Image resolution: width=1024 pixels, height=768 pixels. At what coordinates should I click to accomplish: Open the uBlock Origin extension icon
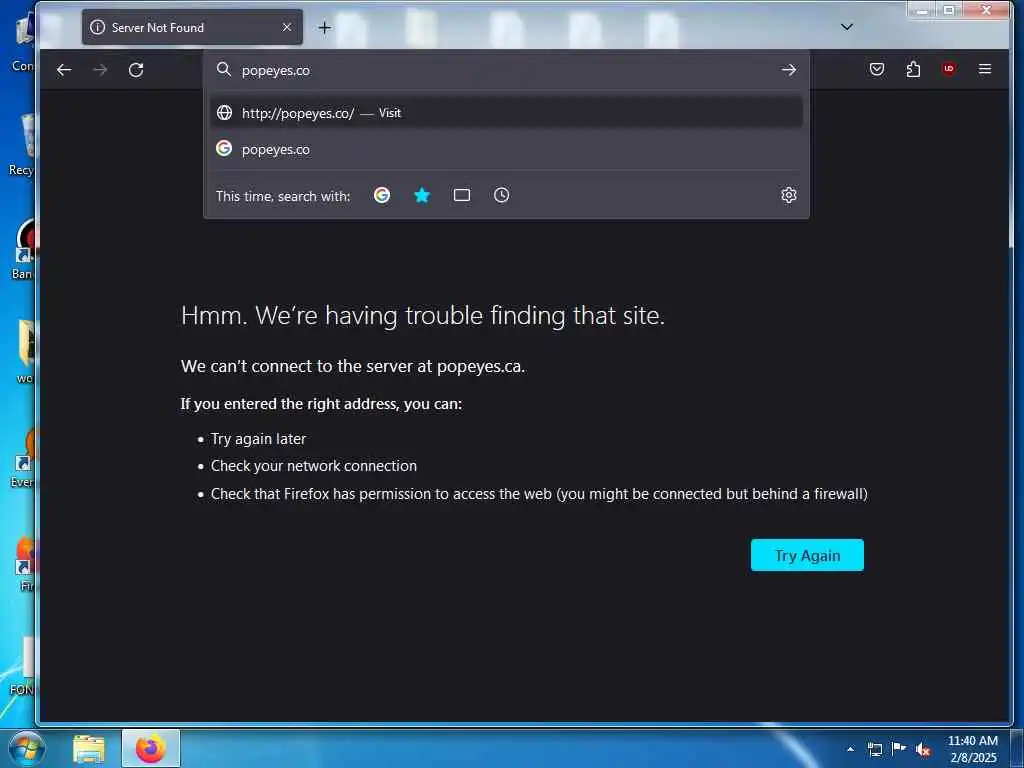(x=949, y=69)
